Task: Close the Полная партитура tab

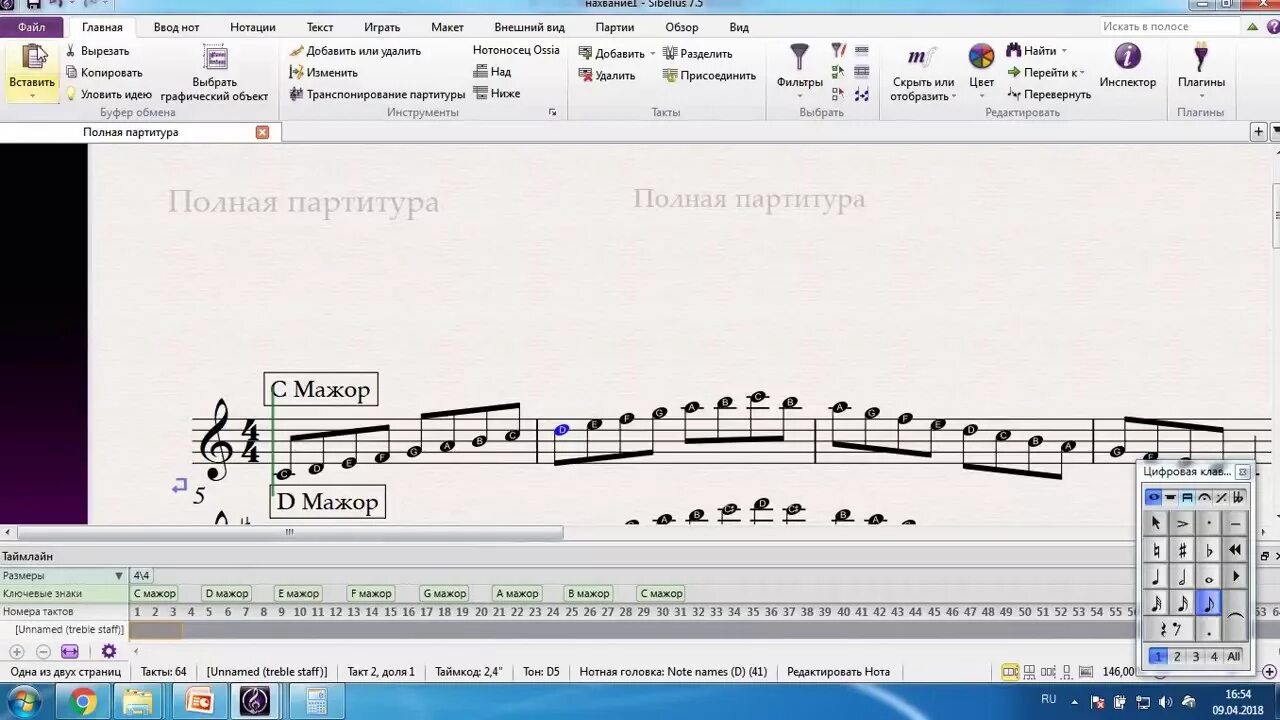Action: click(x=262, y=132)
